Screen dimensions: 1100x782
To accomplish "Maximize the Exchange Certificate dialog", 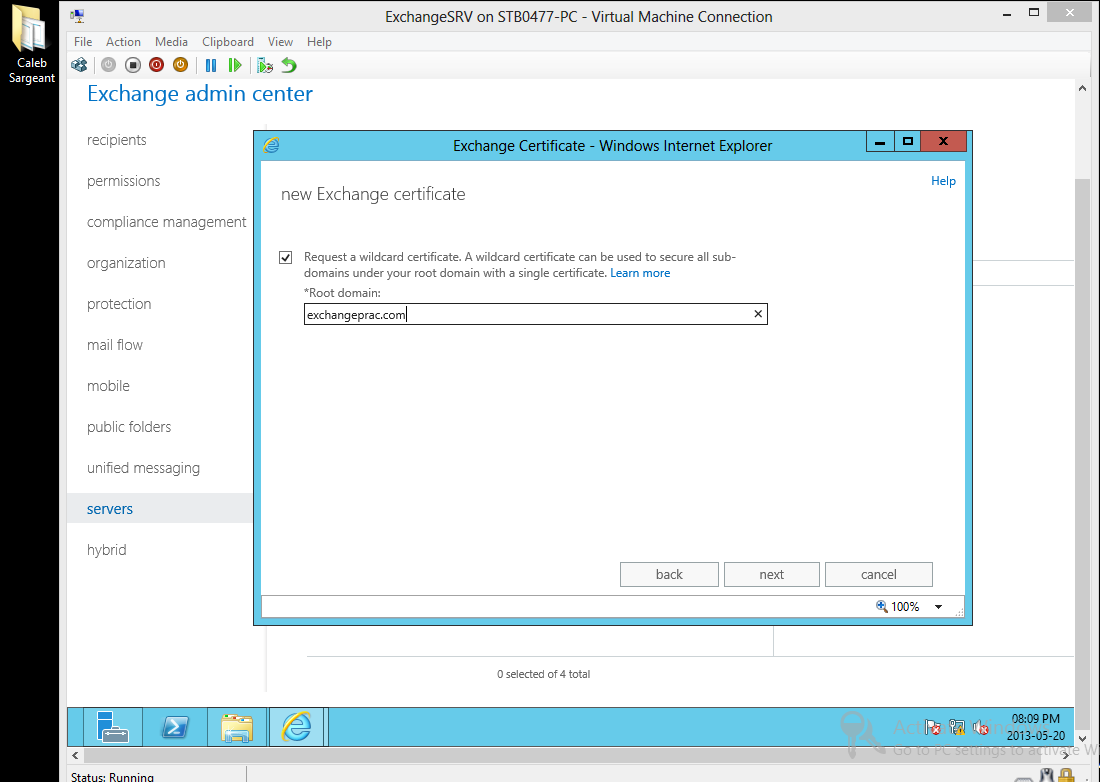I will tap(907, 141).
